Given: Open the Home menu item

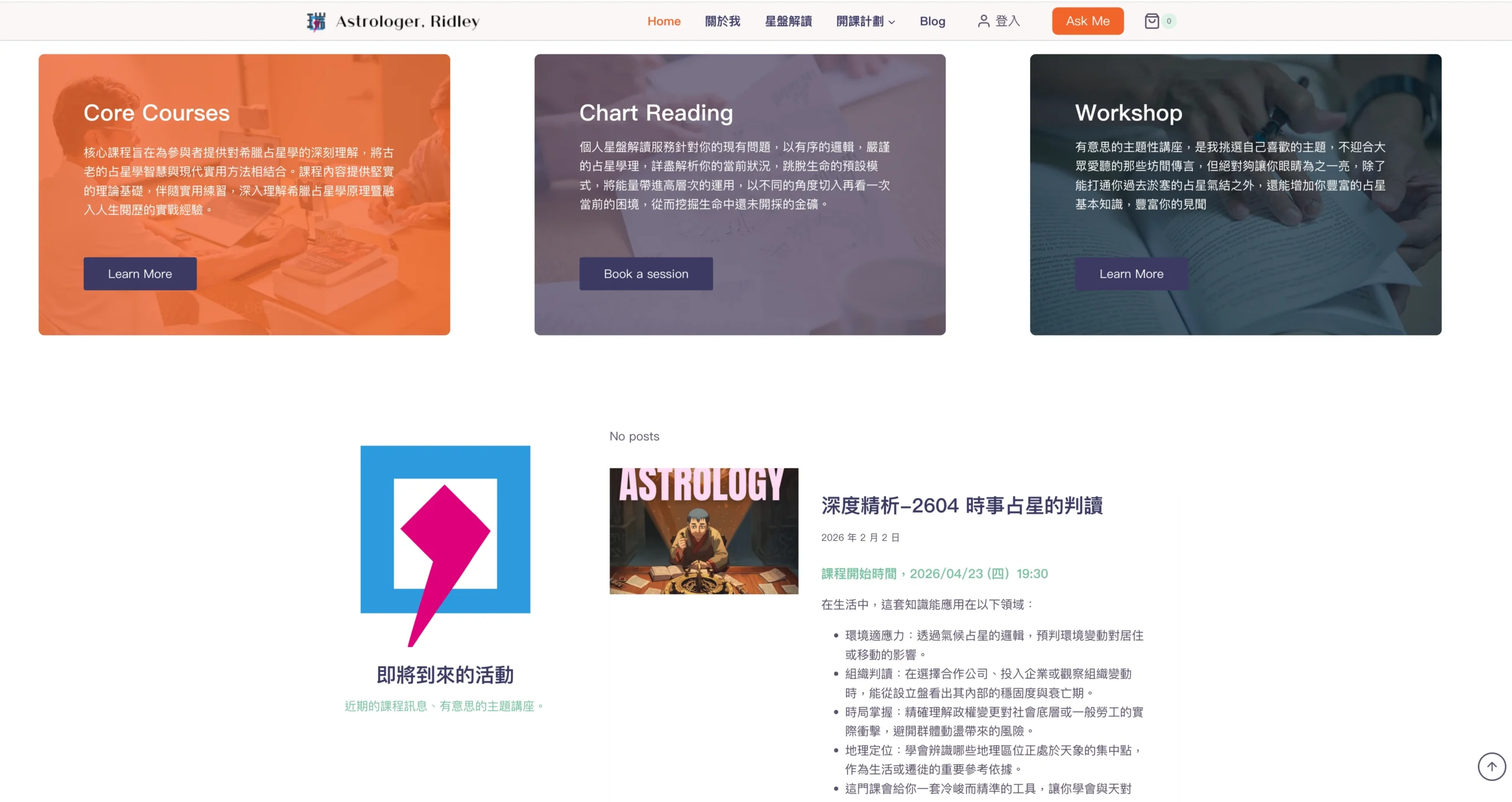Looking at the screenshot, I should coord(664,21).
